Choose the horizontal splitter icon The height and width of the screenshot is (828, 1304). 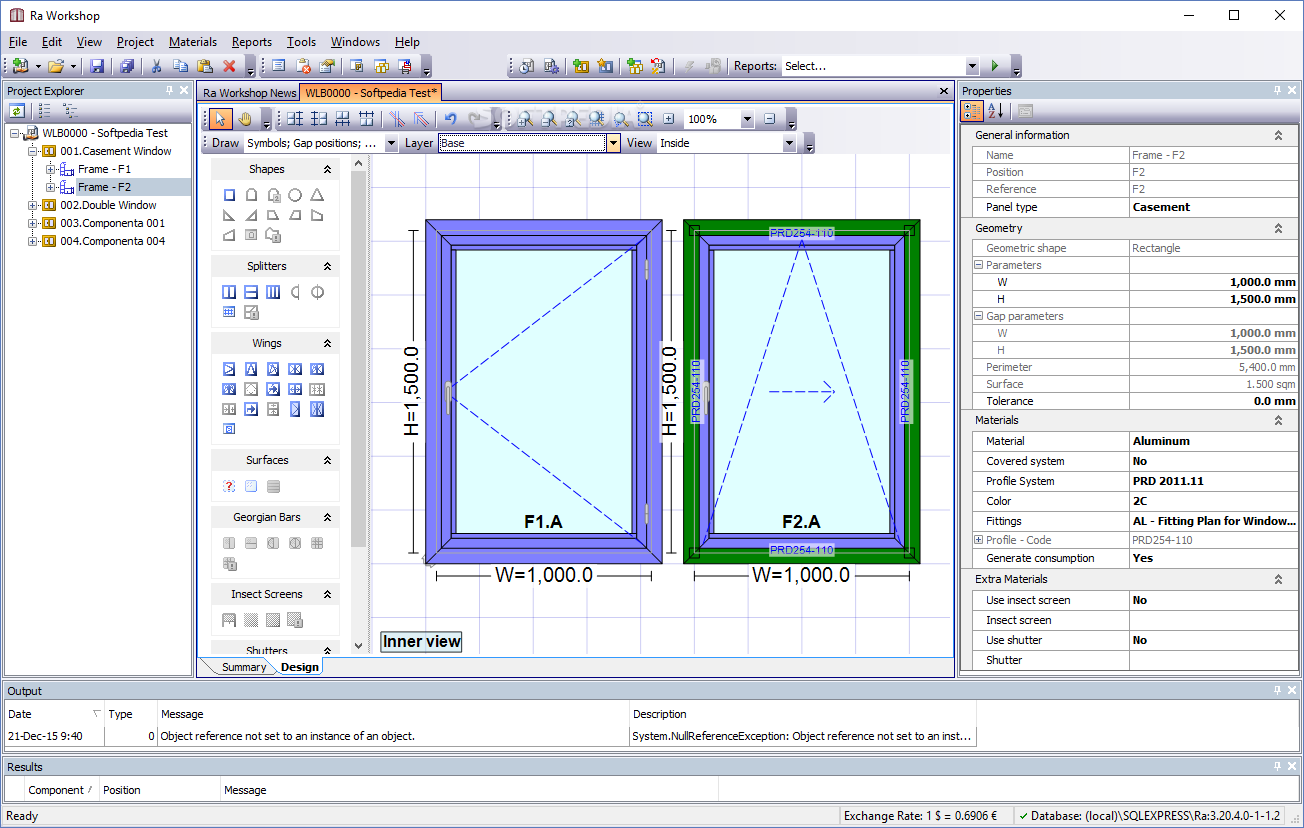[251, 292]
